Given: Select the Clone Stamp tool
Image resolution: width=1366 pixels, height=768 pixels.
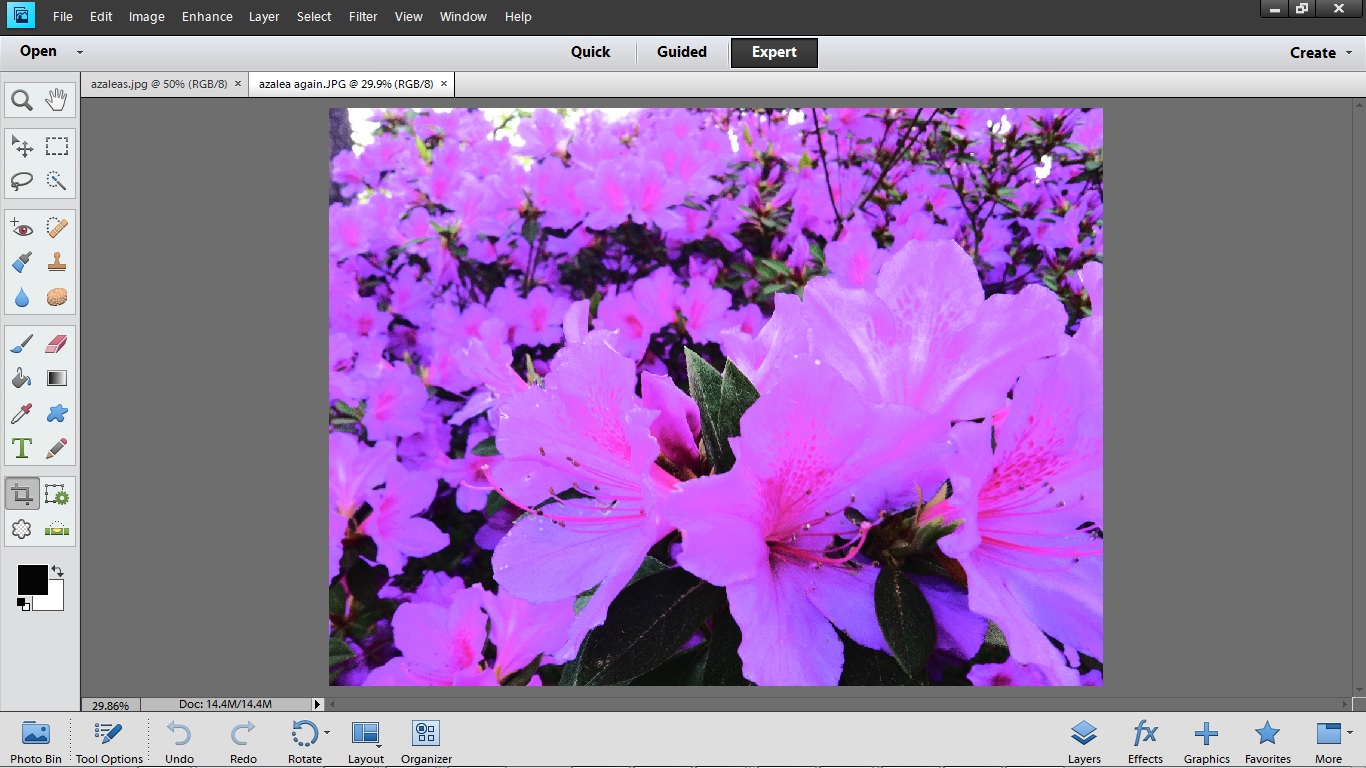Looking at the screenshot, I should pos(57,263).
